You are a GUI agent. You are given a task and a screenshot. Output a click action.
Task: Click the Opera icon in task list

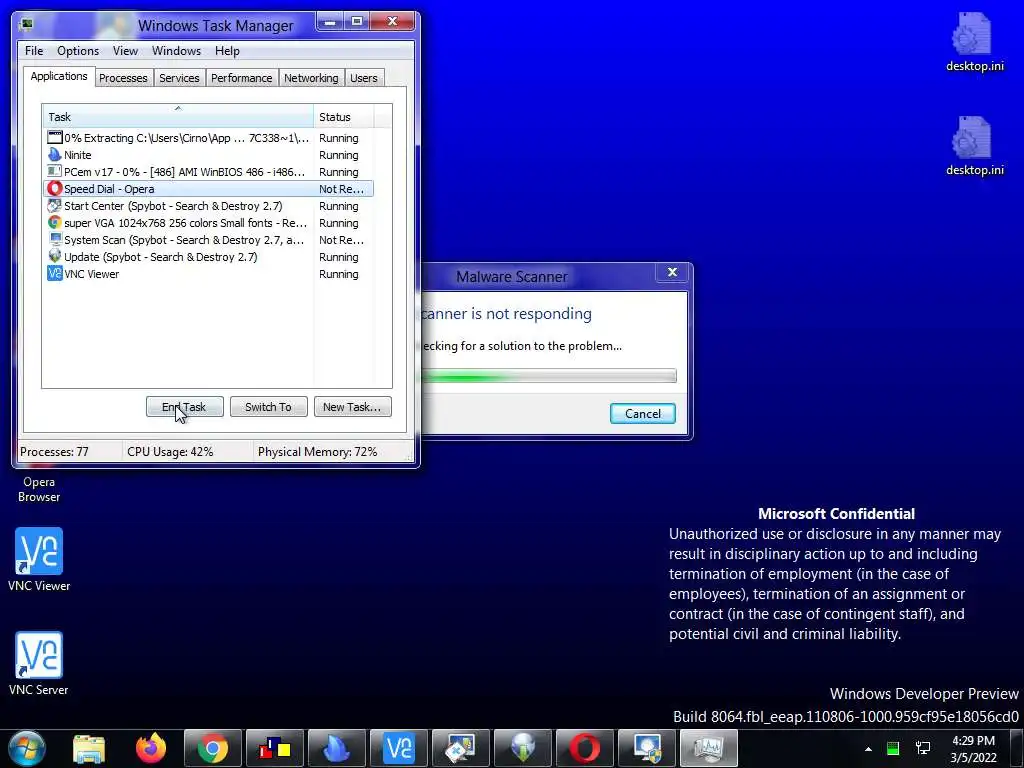[x=55, y=189]
